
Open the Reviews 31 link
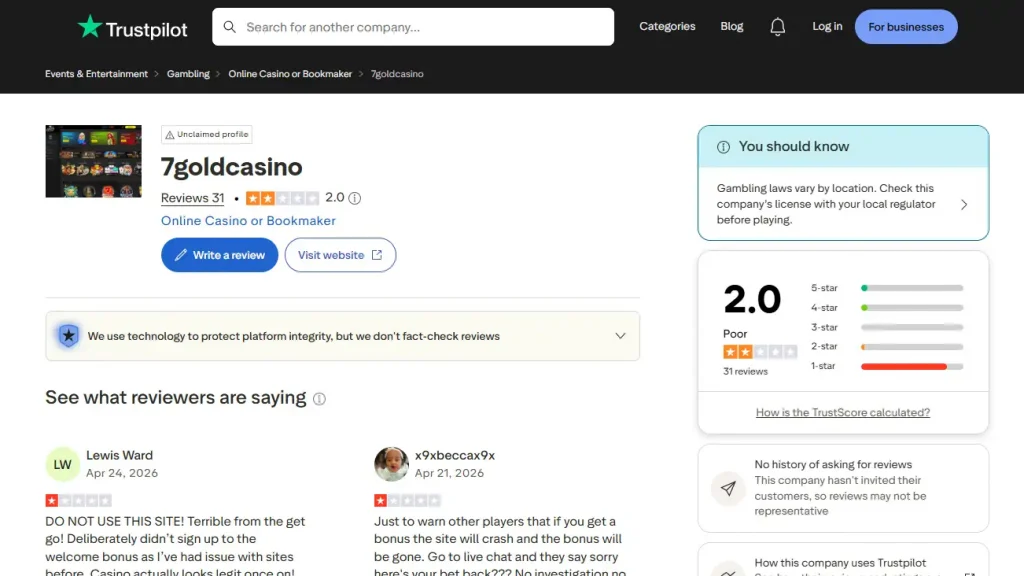point(193,198)
